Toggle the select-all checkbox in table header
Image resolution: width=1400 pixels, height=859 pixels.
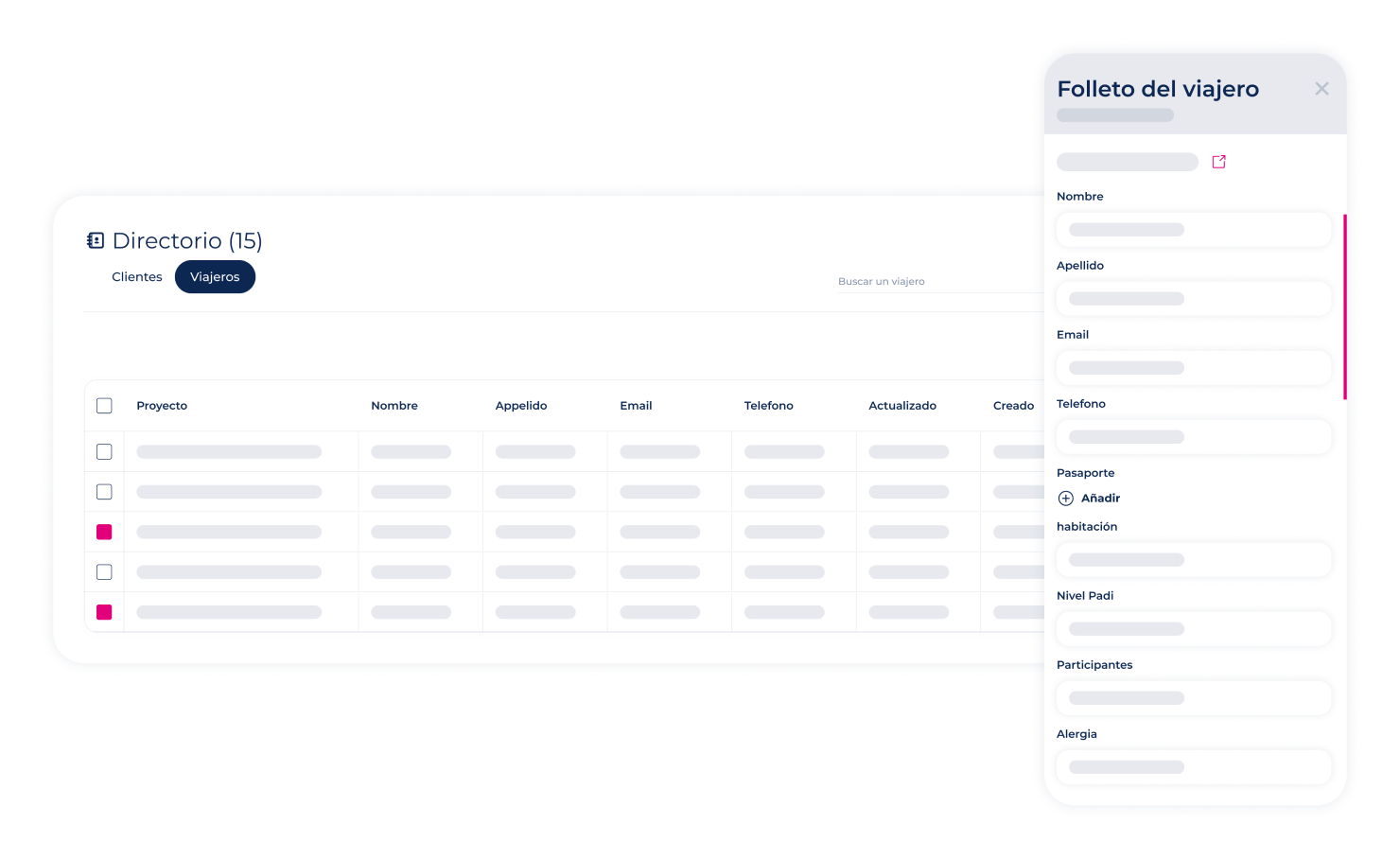tap(104, 405)
